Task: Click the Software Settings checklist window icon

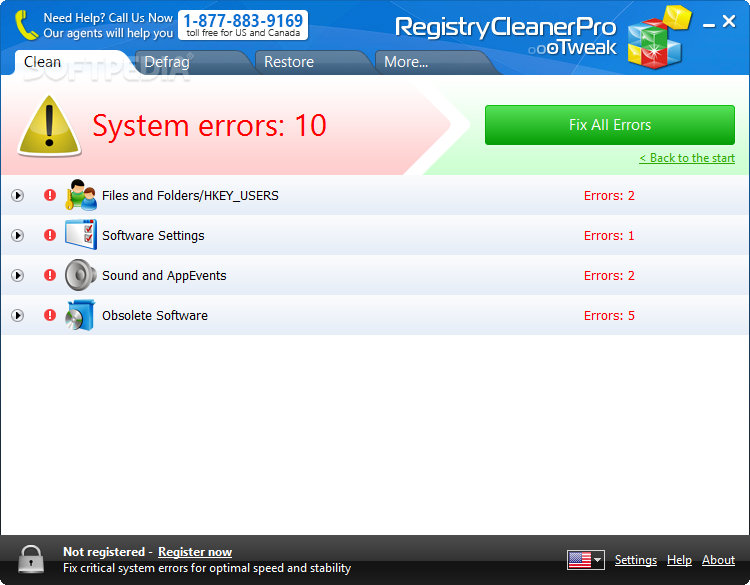Action: pyautogui.click(x=81, y=235)
